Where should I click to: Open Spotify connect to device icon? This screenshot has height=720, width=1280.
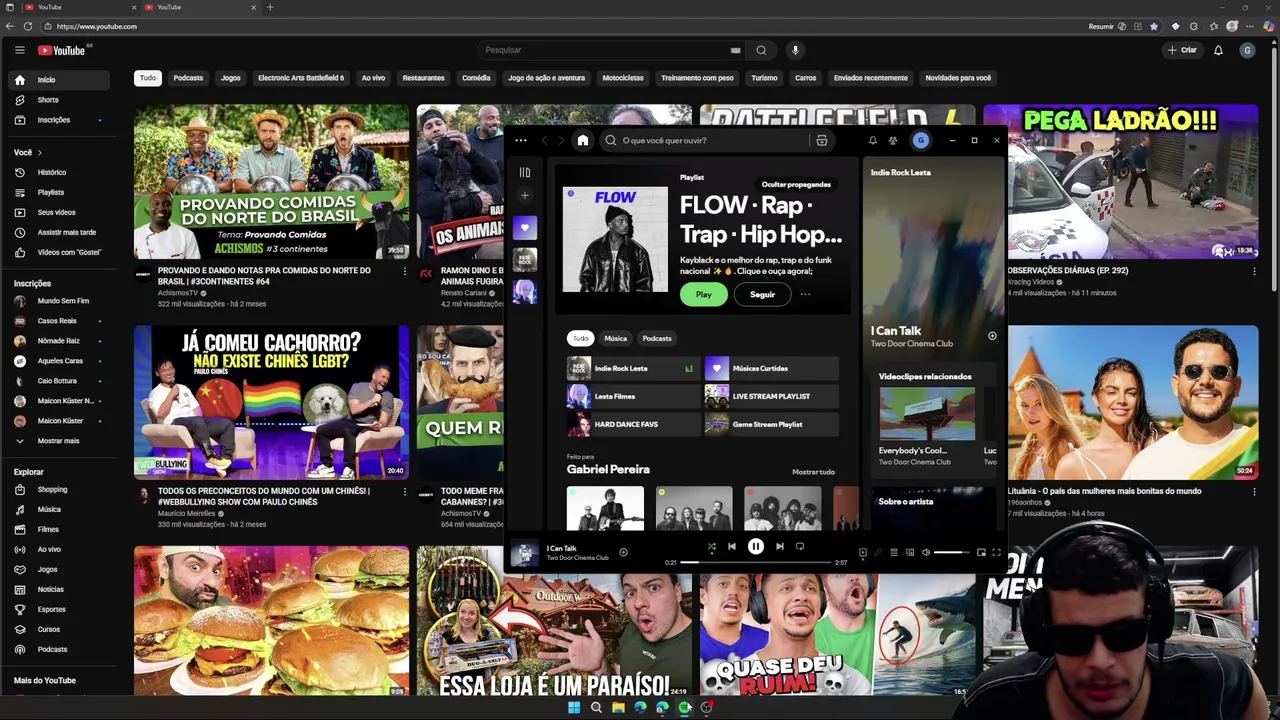click(910, 552)
